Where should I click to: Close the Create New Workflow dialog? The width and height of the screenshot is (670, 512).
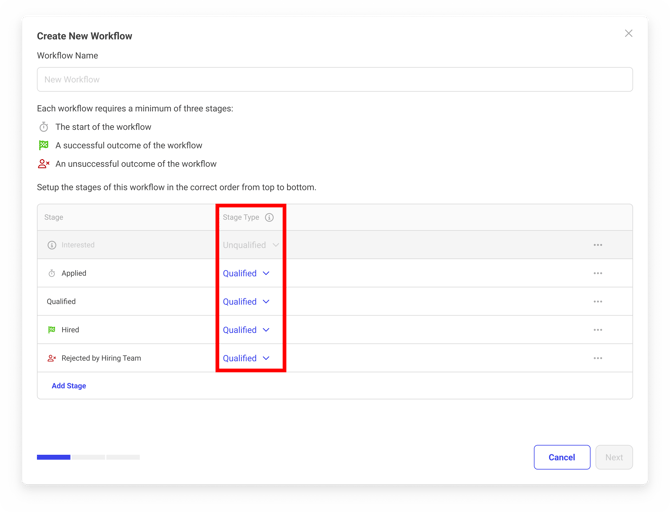click(628, 34)
